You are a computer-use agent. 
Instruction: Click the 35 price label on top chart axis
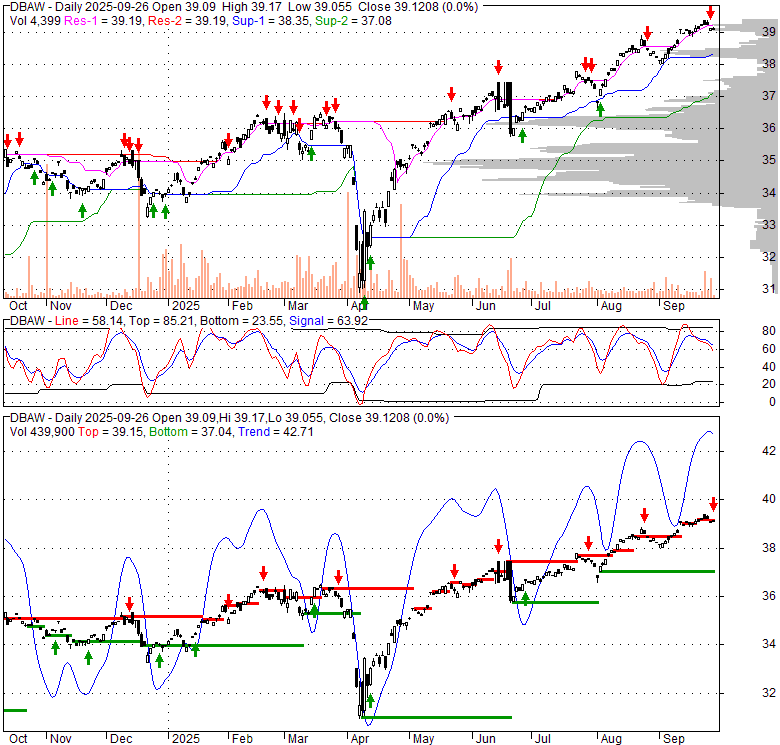coord(769,160)
